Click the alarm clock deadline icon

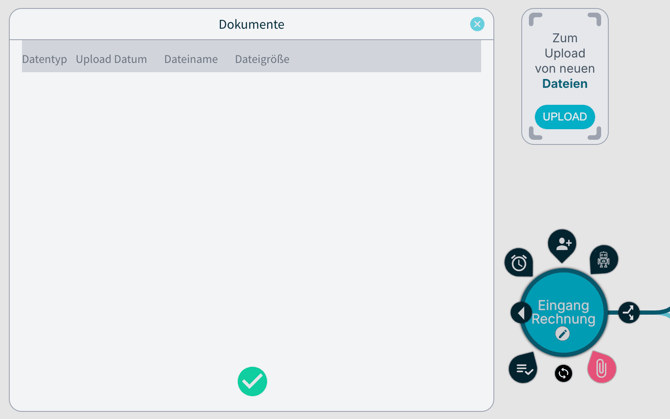coord(518,263)
